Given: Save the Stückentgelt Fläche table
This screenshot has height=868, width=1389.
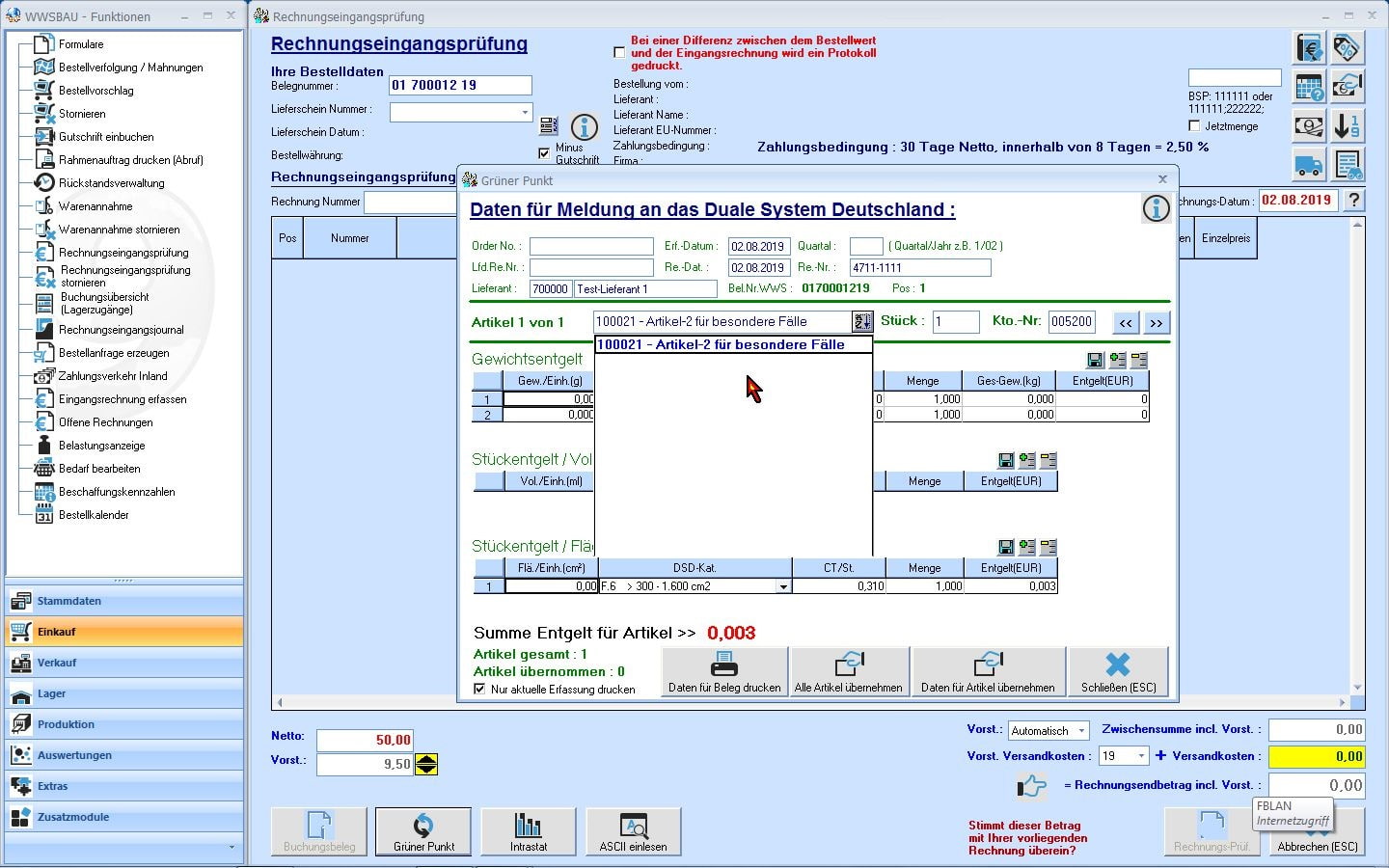Looking at the screenshot, I should (1006, 547).
